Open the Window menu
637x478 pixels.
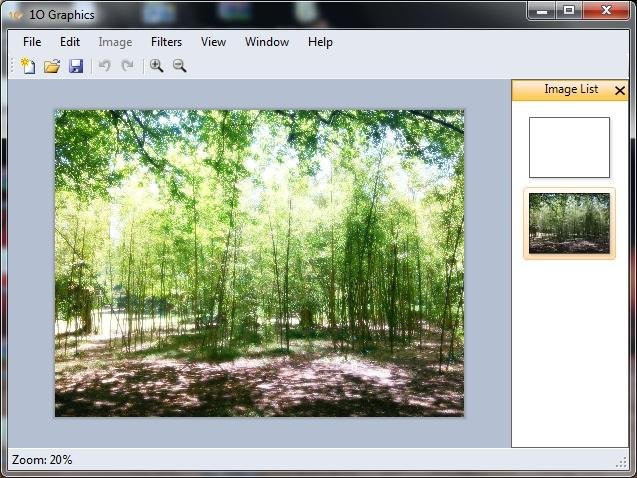[267, 42]
